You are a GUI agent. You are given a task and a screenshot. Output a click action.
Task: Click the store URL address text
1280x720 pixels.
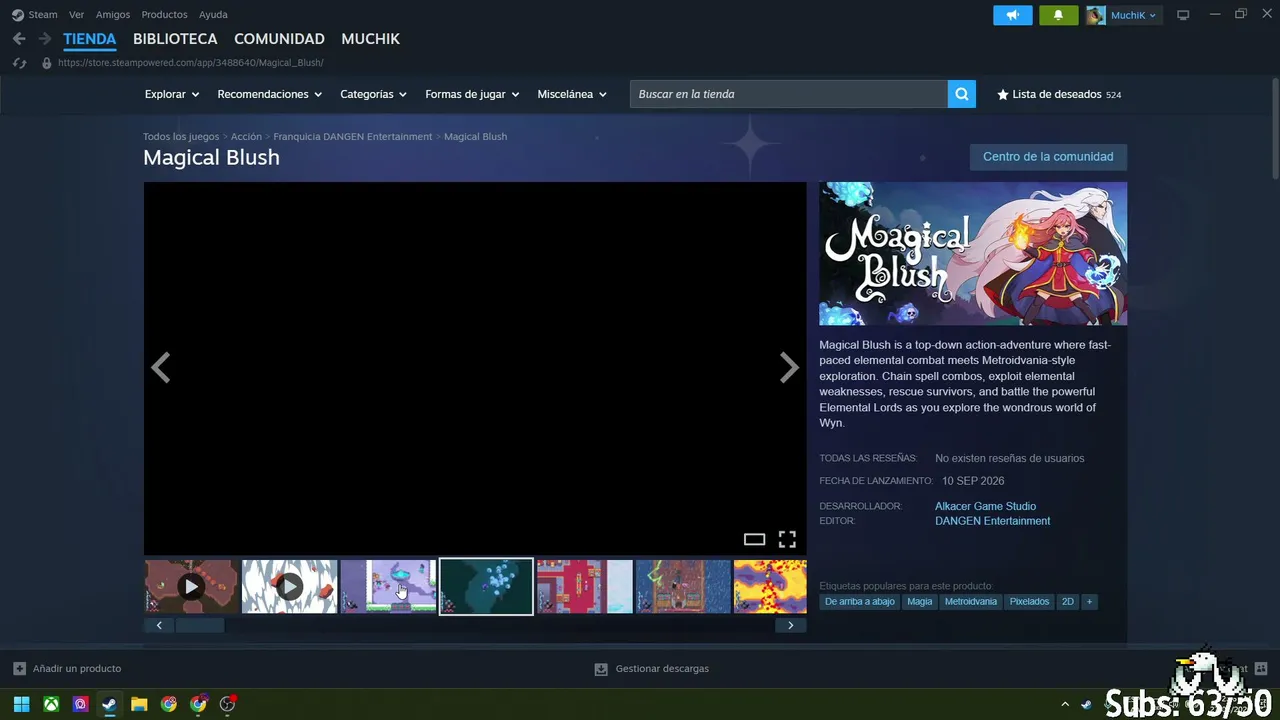tap(191, 63)
